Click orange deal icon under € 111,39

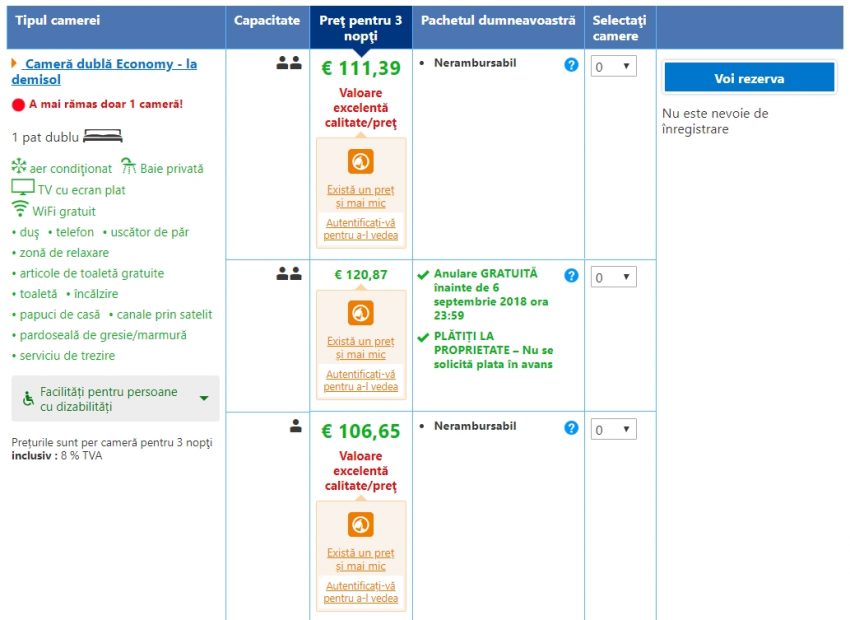click(361, 162)
